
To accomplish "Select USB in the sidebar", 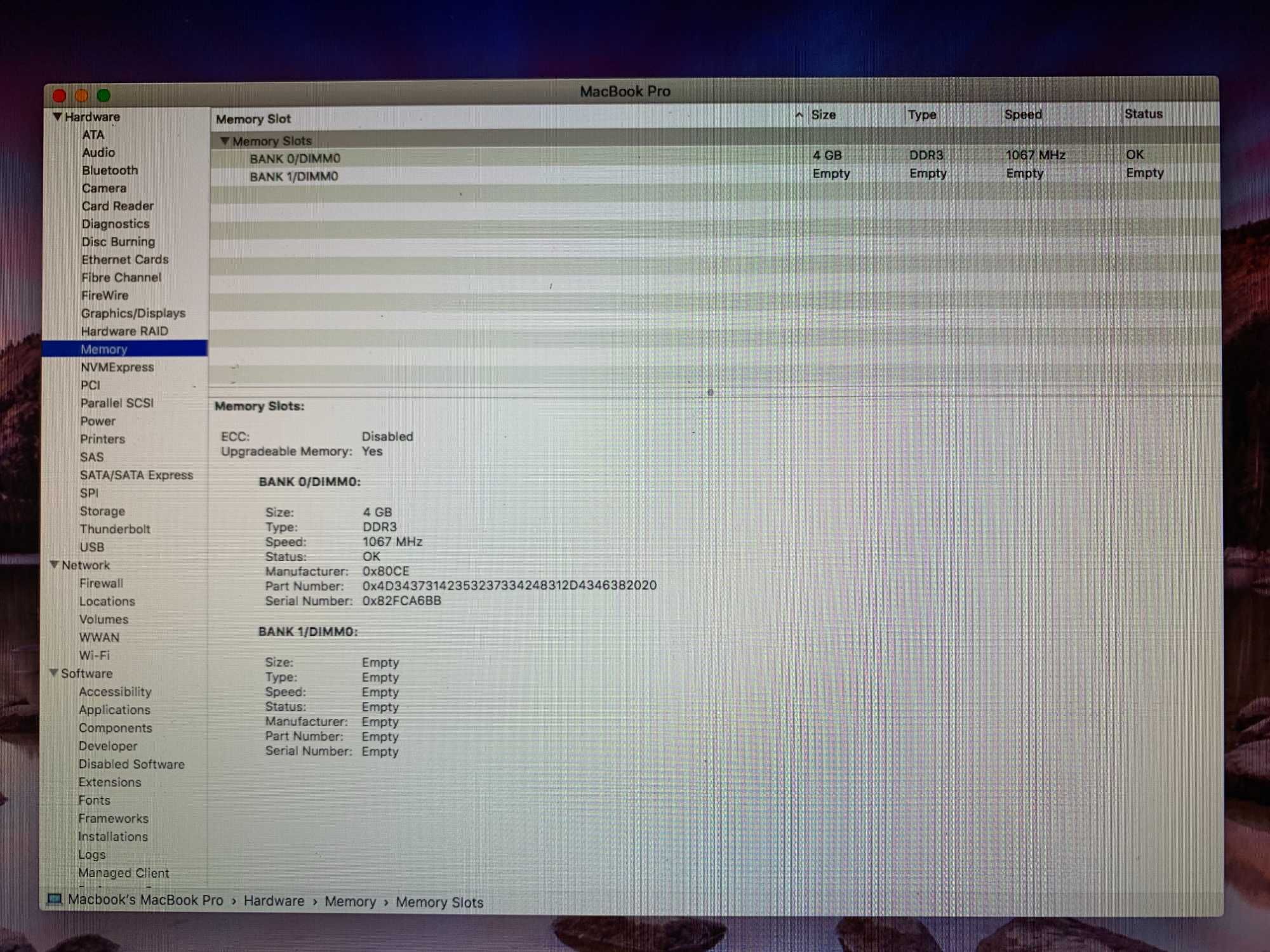I will point(92,546).
